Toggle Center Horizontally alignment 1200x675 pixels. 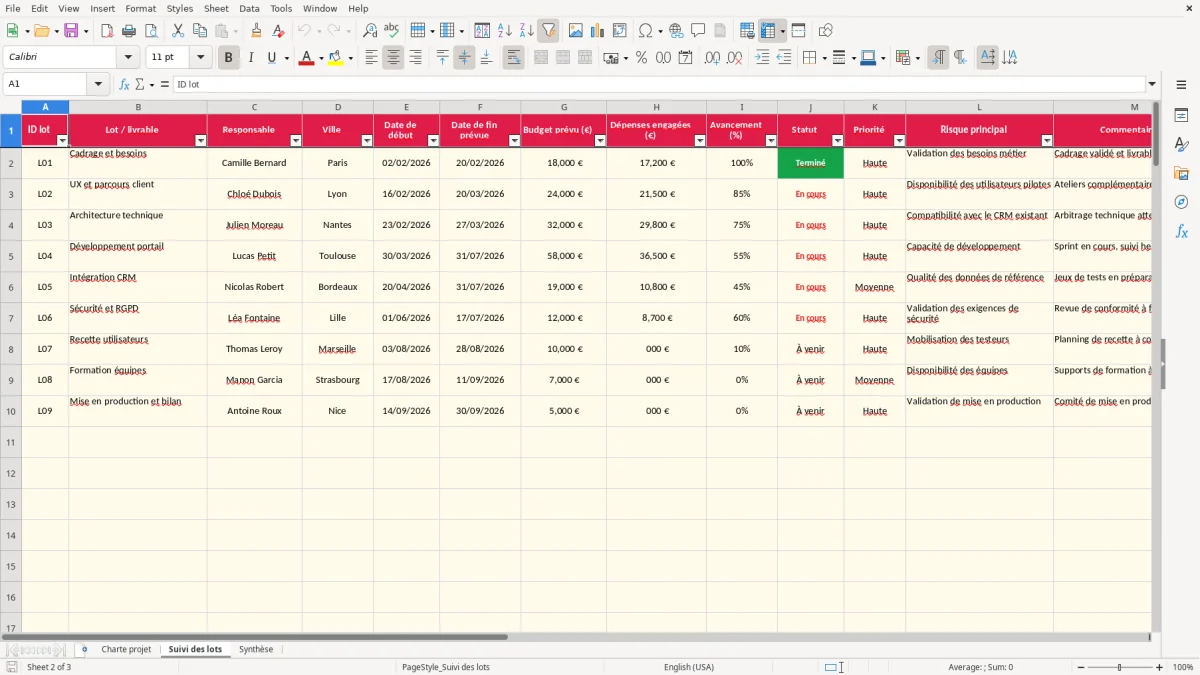coord(393,58)
